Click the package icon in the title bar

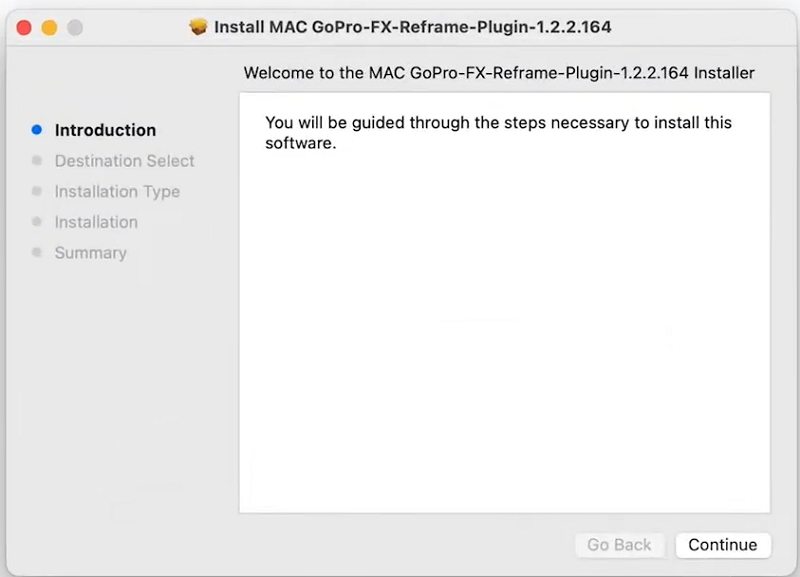click(x=199, y=27)
